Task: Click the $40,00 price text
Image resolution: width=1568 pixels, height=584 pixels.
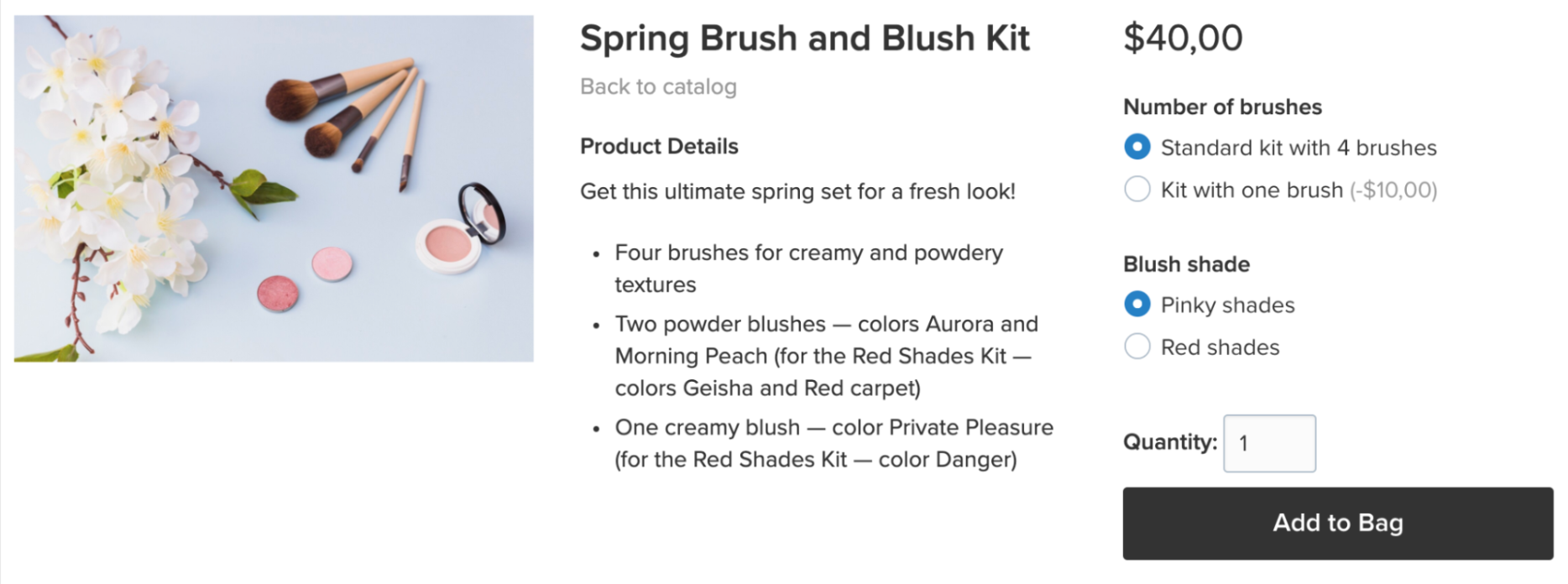Action: click(x=1183, y=39)
